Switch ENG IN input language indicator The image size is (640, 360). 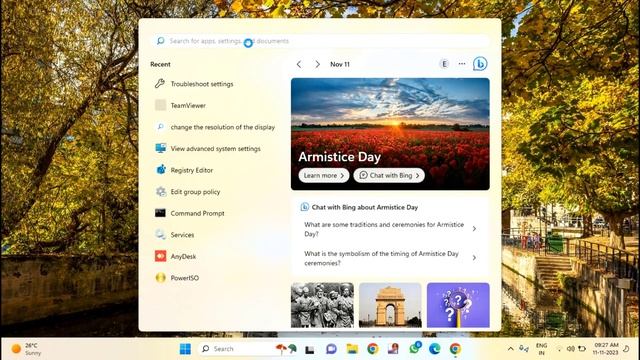[542, 349]
